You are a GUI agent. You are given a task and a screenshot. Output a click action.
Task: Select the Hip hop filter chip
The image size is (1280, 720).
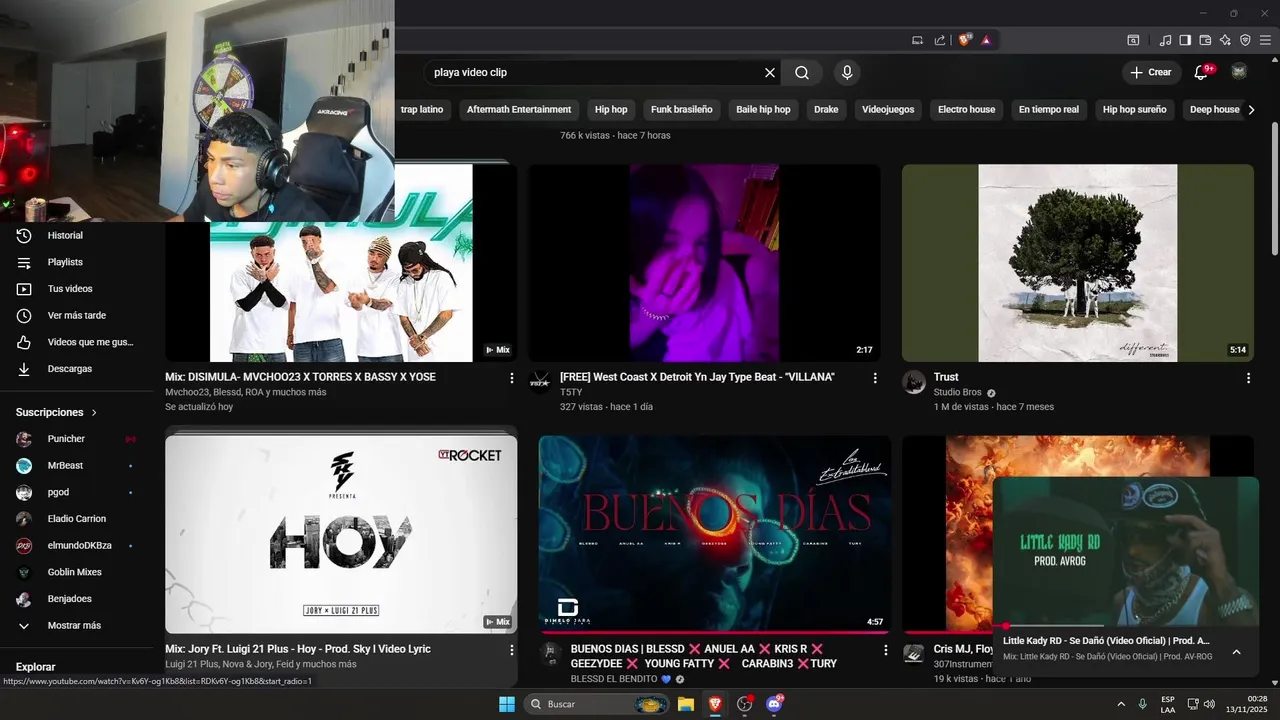(x=611, y=109)
